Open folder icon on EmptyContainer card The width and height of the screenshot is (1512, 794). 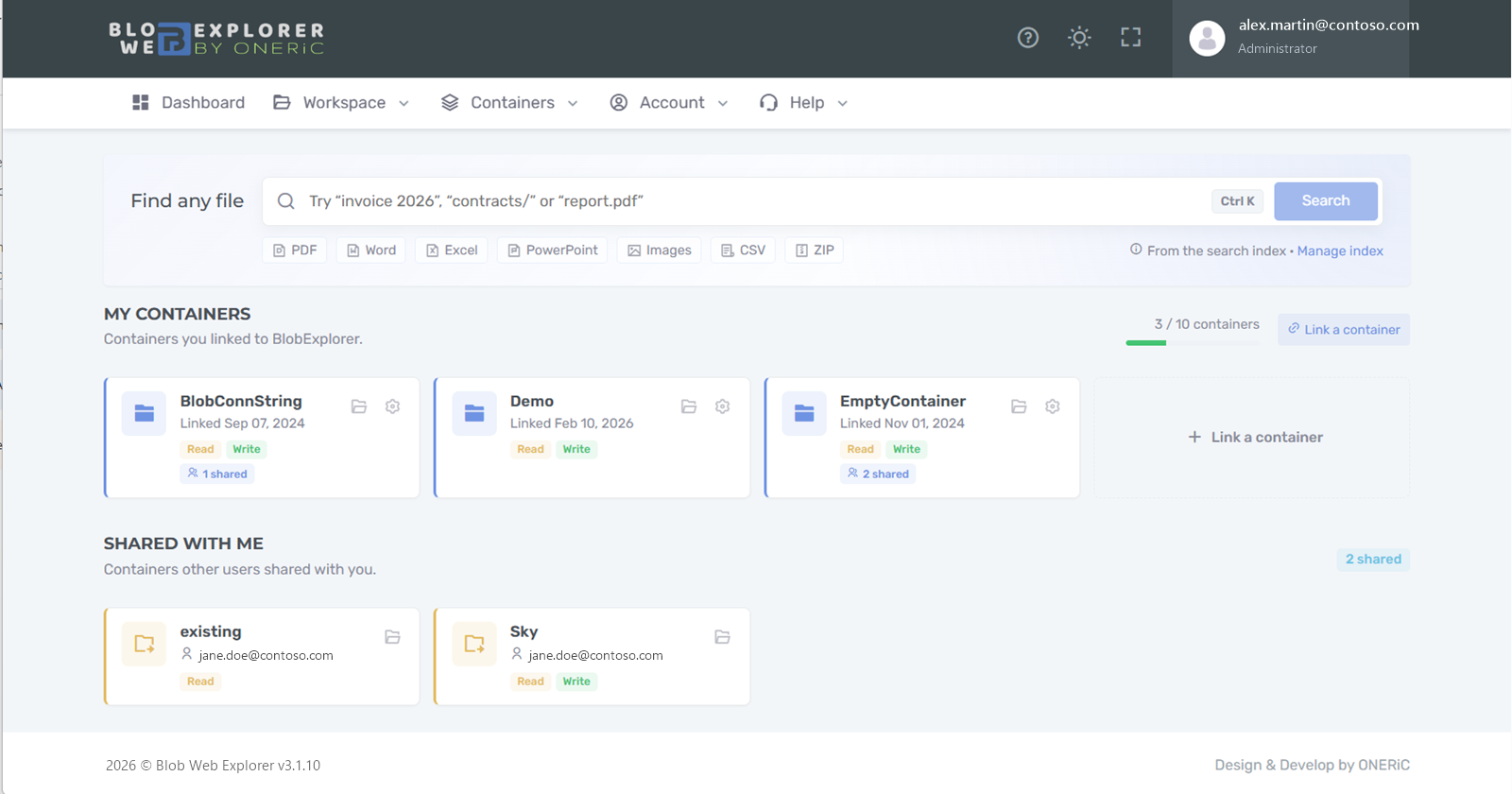(x=1019, y=406)
